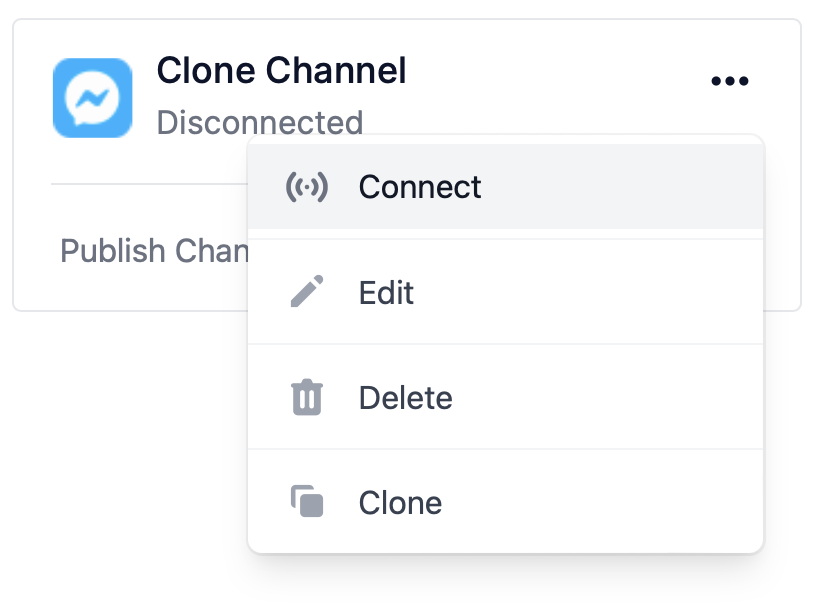The image size is (830, 610).
Task: Click the Clone Channel title
Action: [x=282, y=70]
